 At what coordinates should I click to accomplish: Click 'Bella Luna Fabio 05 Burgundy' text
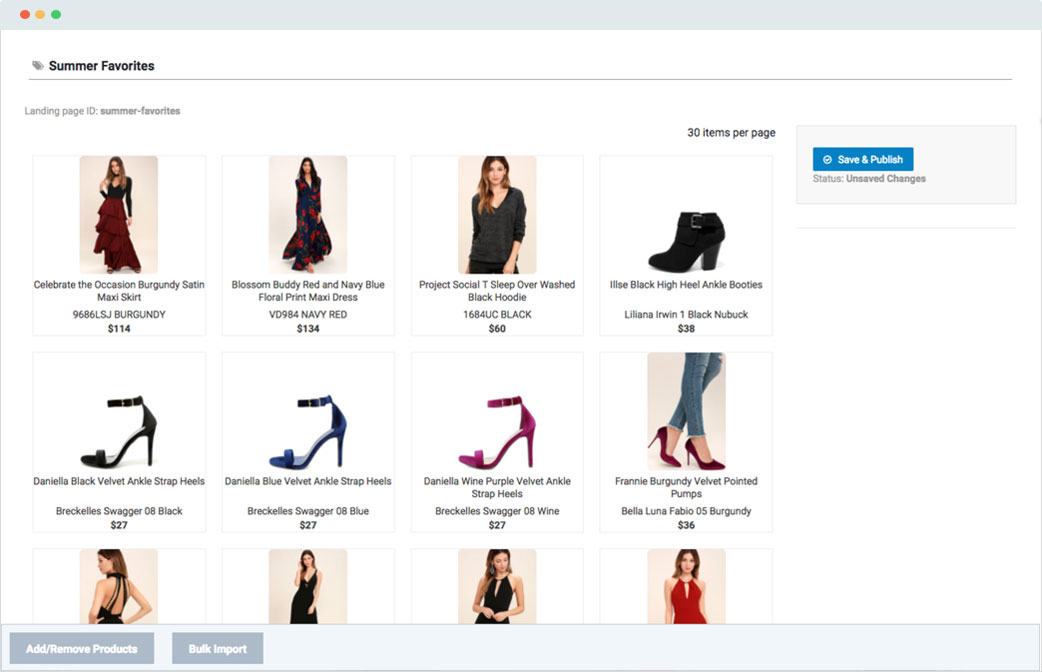pyautogui.click(x=686, y=511)
